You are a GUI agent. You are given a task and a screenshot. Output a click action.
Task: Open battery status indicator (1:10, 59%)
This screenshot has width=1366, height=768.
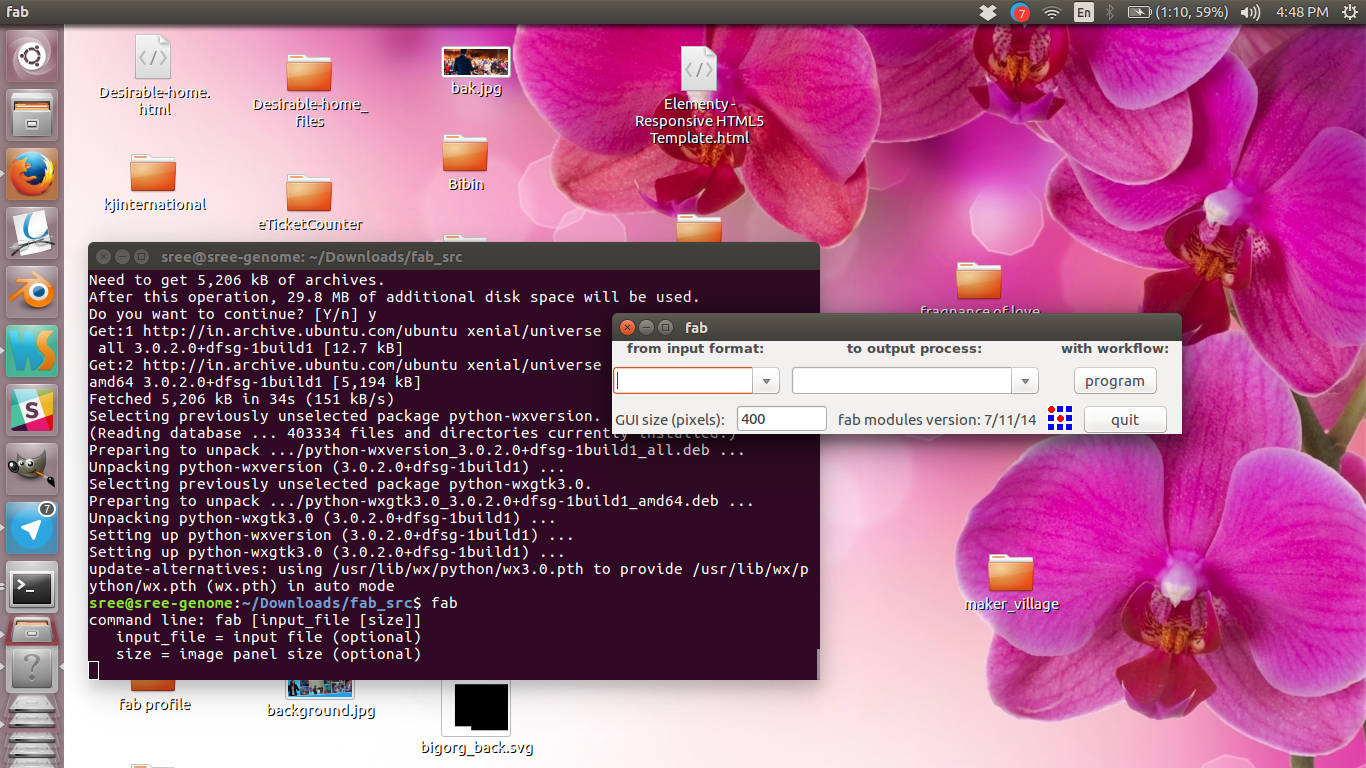click(1177, 12)
